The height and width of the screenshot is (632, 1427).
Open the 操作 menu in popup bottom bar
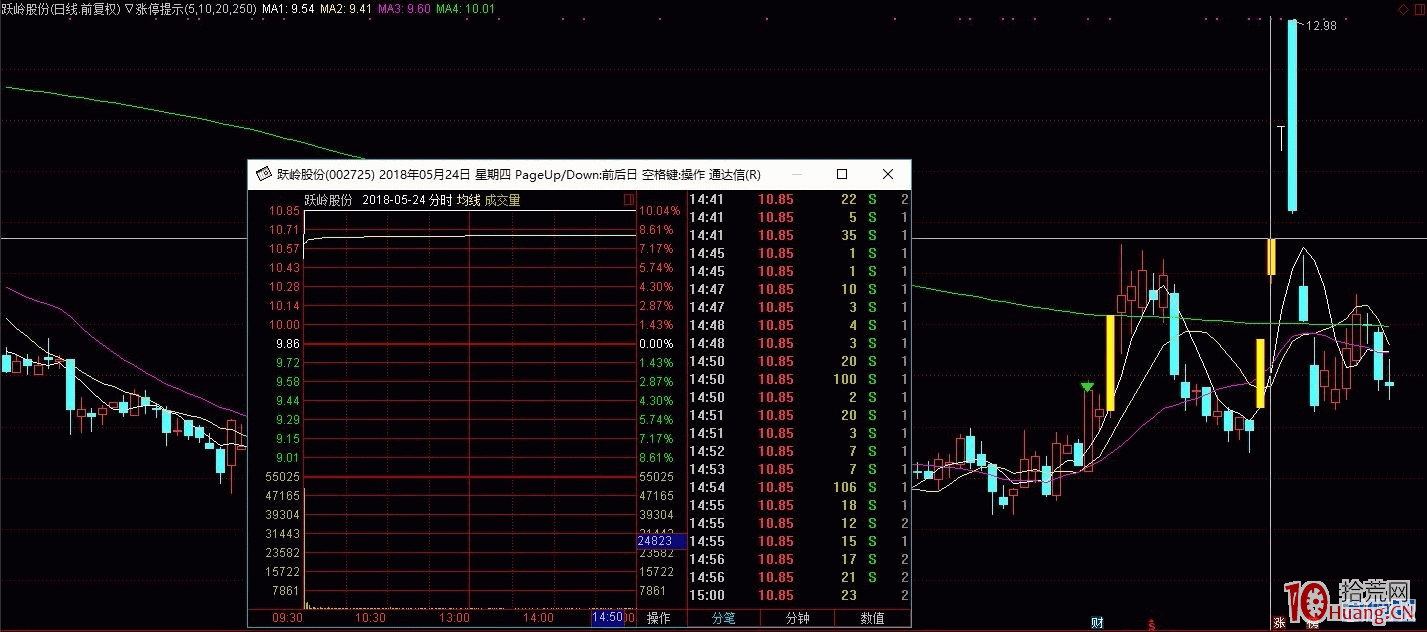pyautogui.click(x=659, y=618)
